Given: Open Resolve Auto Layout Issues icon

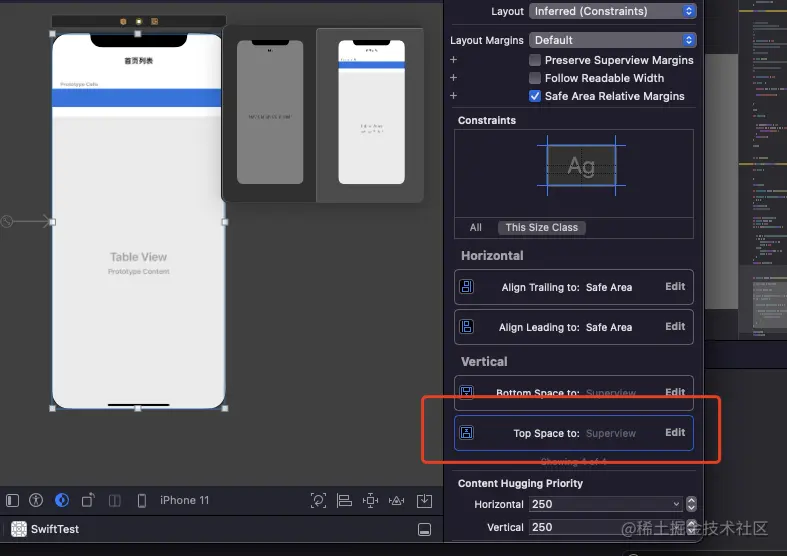Looking at the screenshot, I should pos(397,500).
